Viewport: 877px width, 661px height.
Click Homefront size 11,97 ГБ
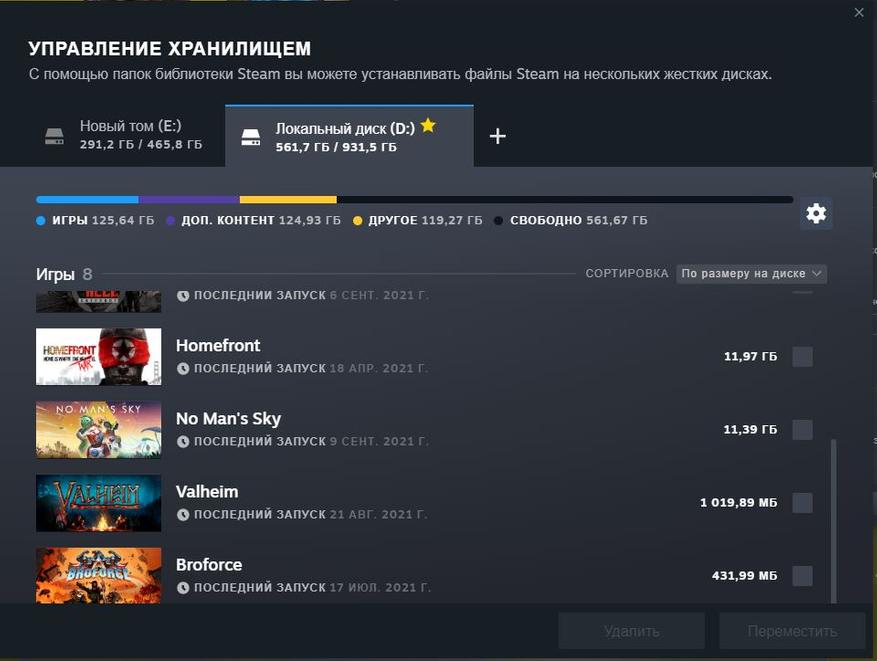click(751, 357)
